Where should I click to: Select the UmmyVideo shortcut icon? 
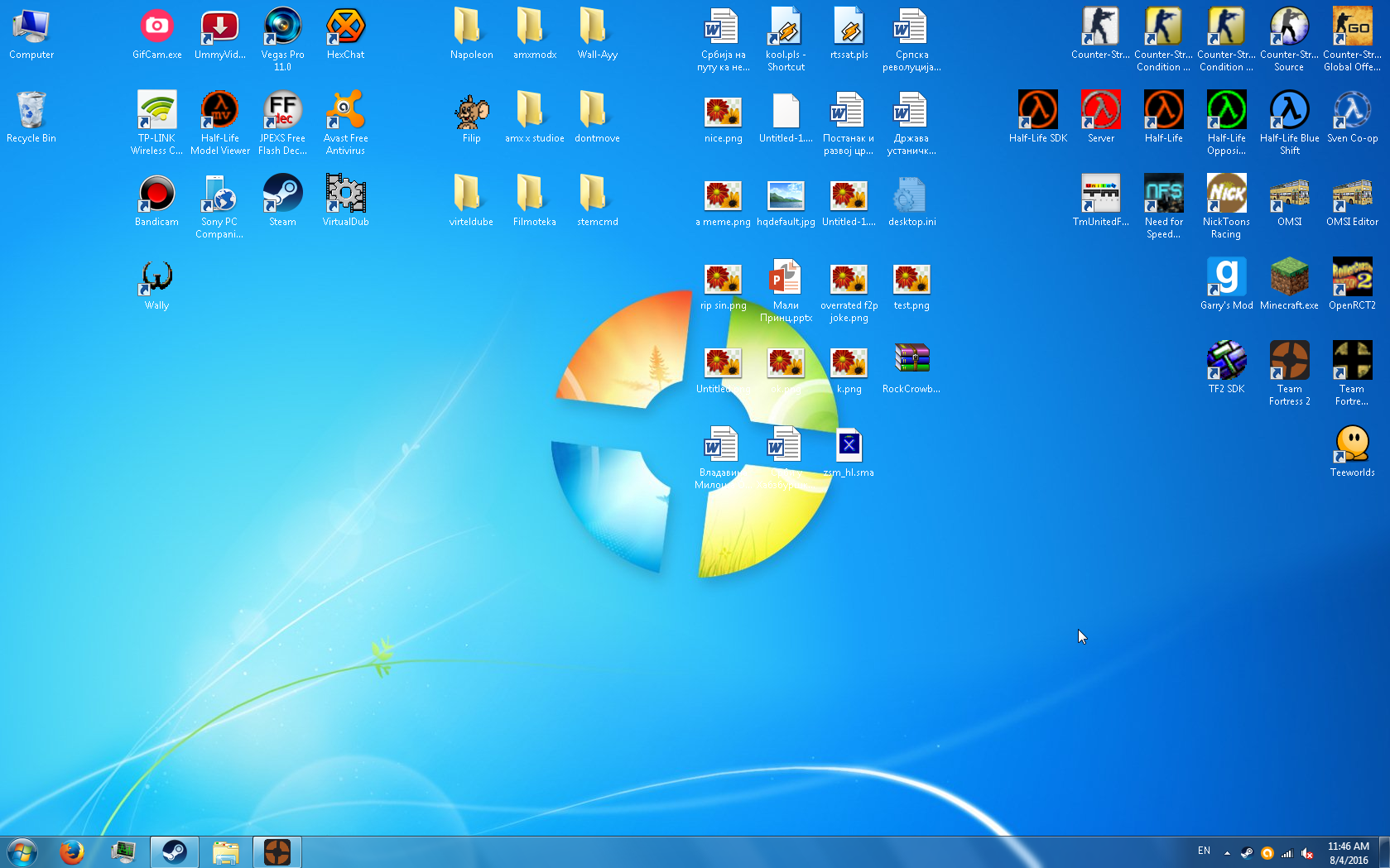tap(219, 35)
